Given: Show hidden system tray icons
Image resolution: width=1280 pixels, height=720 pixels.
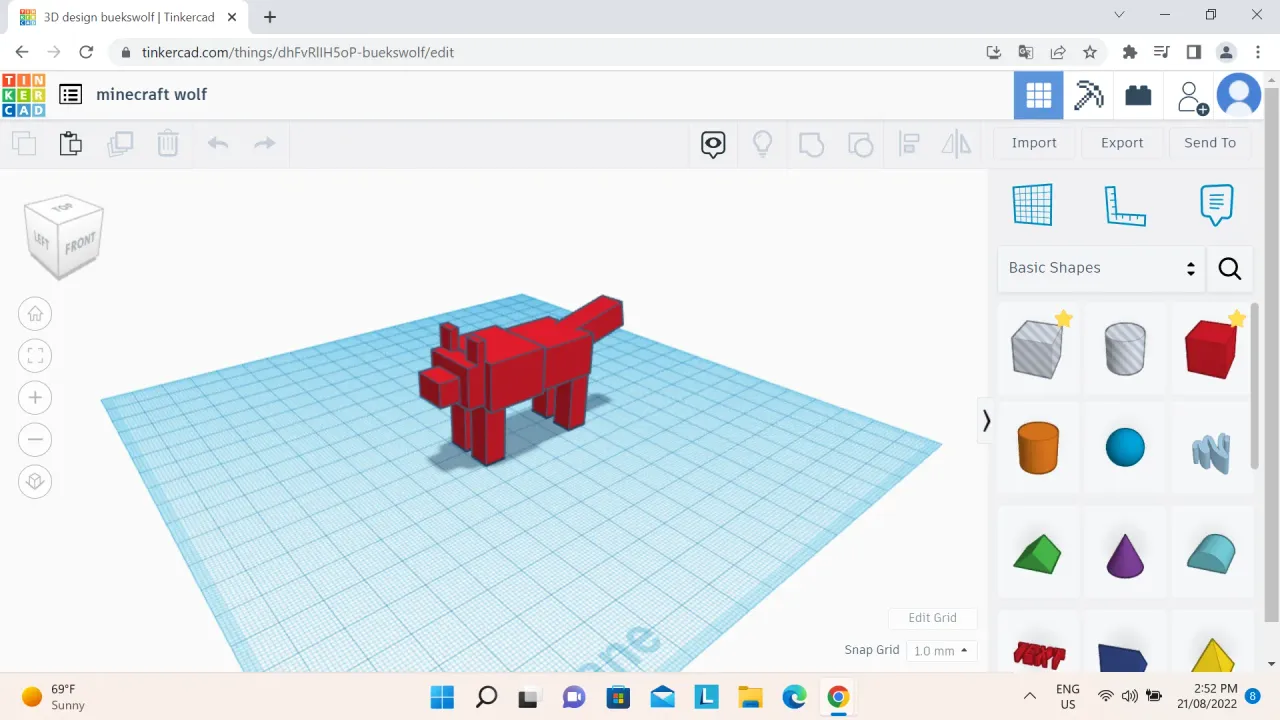Looking at the screenshot, I should [1030, 696].
